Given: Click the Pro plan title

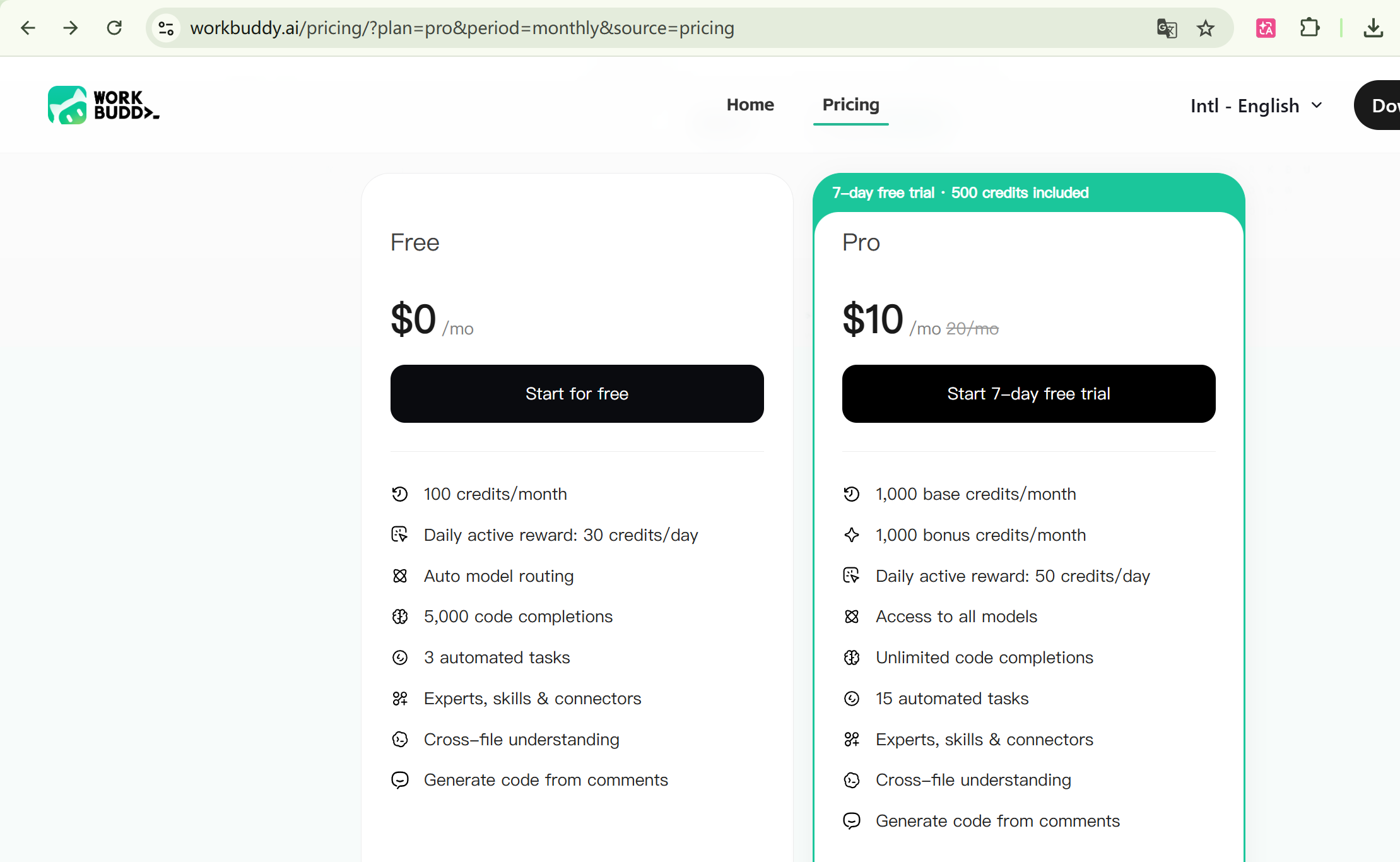Looking at the screenshot, I should 861,242.
